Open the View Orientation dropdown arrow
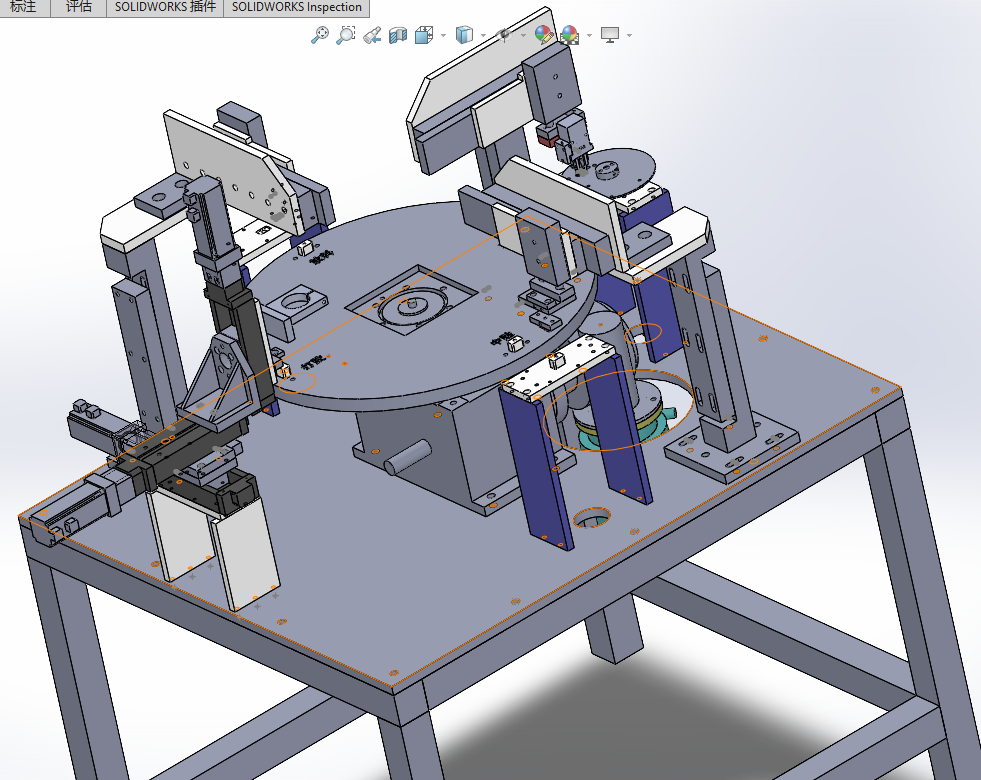This screenshot has height=780, width=981. 444,36
